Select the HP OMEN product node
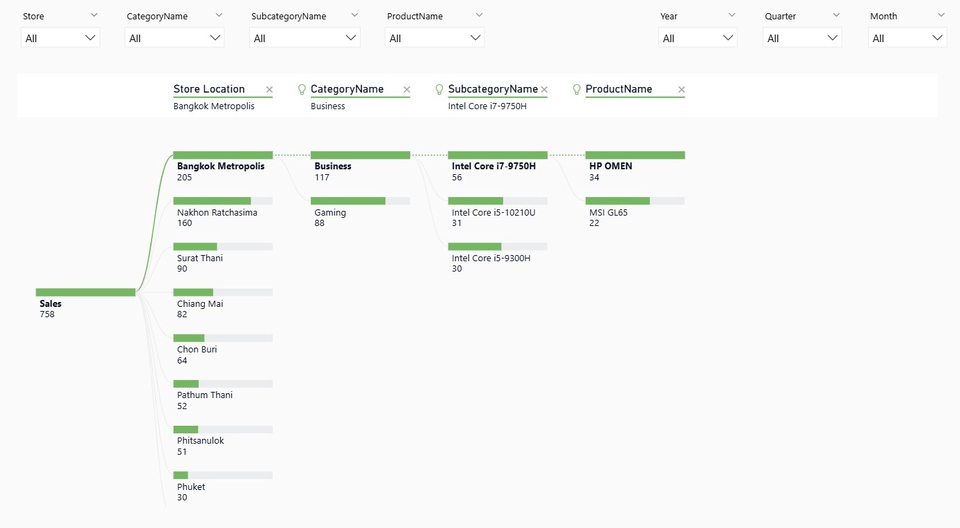Screen dimensions: 960x528 tap(635, 167)
